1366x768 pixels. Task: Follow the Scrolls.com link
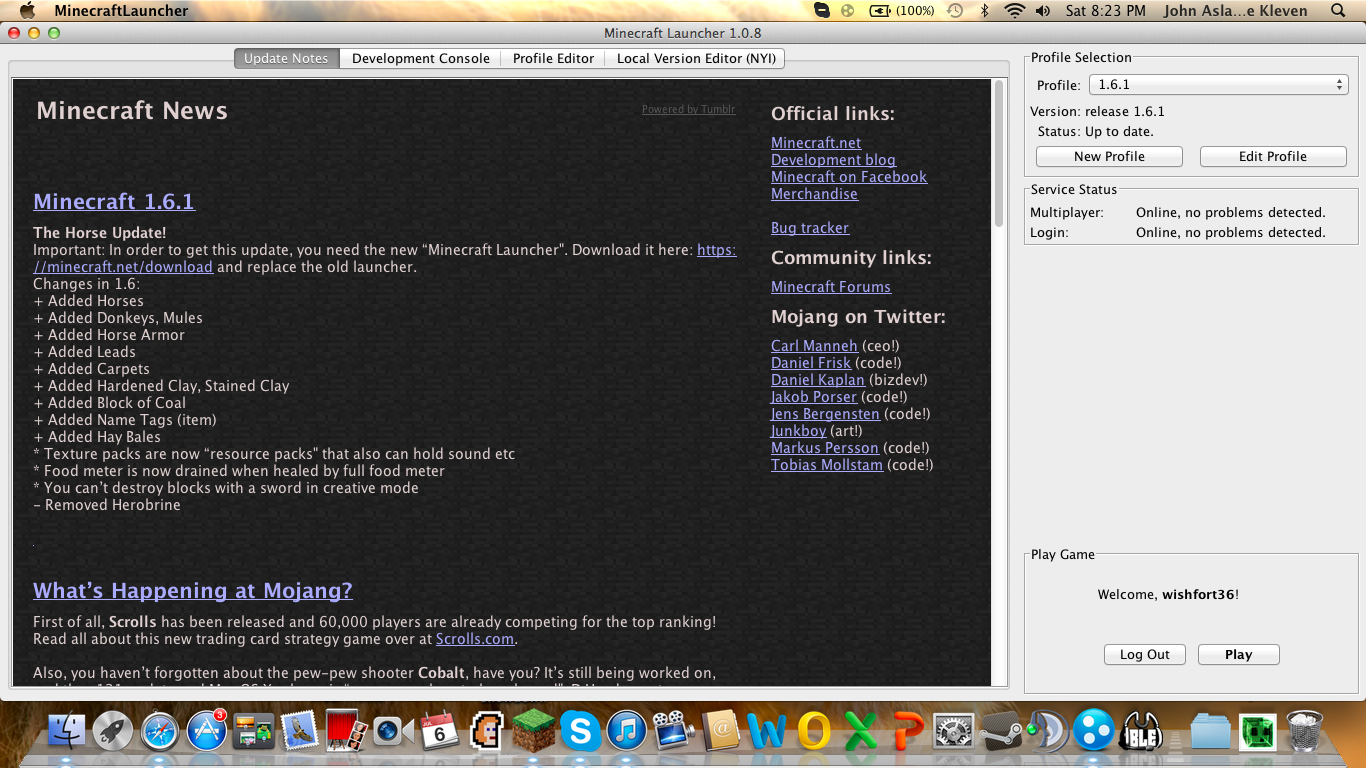[x=475, y=638]
